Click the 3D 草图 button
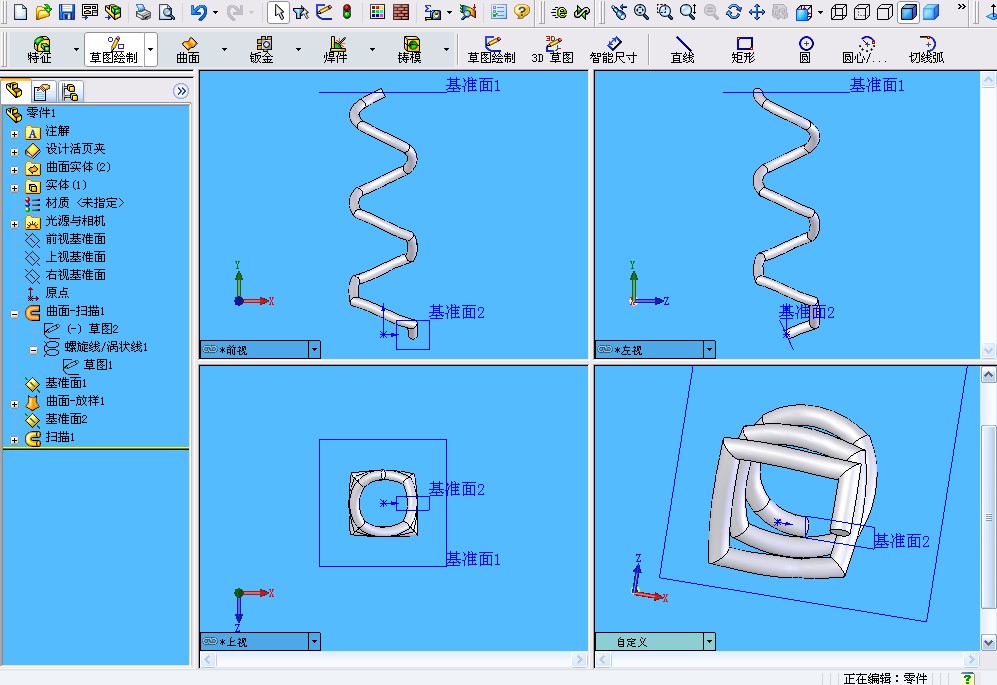This screenshot has width=997, height=685. coord(553,50)
